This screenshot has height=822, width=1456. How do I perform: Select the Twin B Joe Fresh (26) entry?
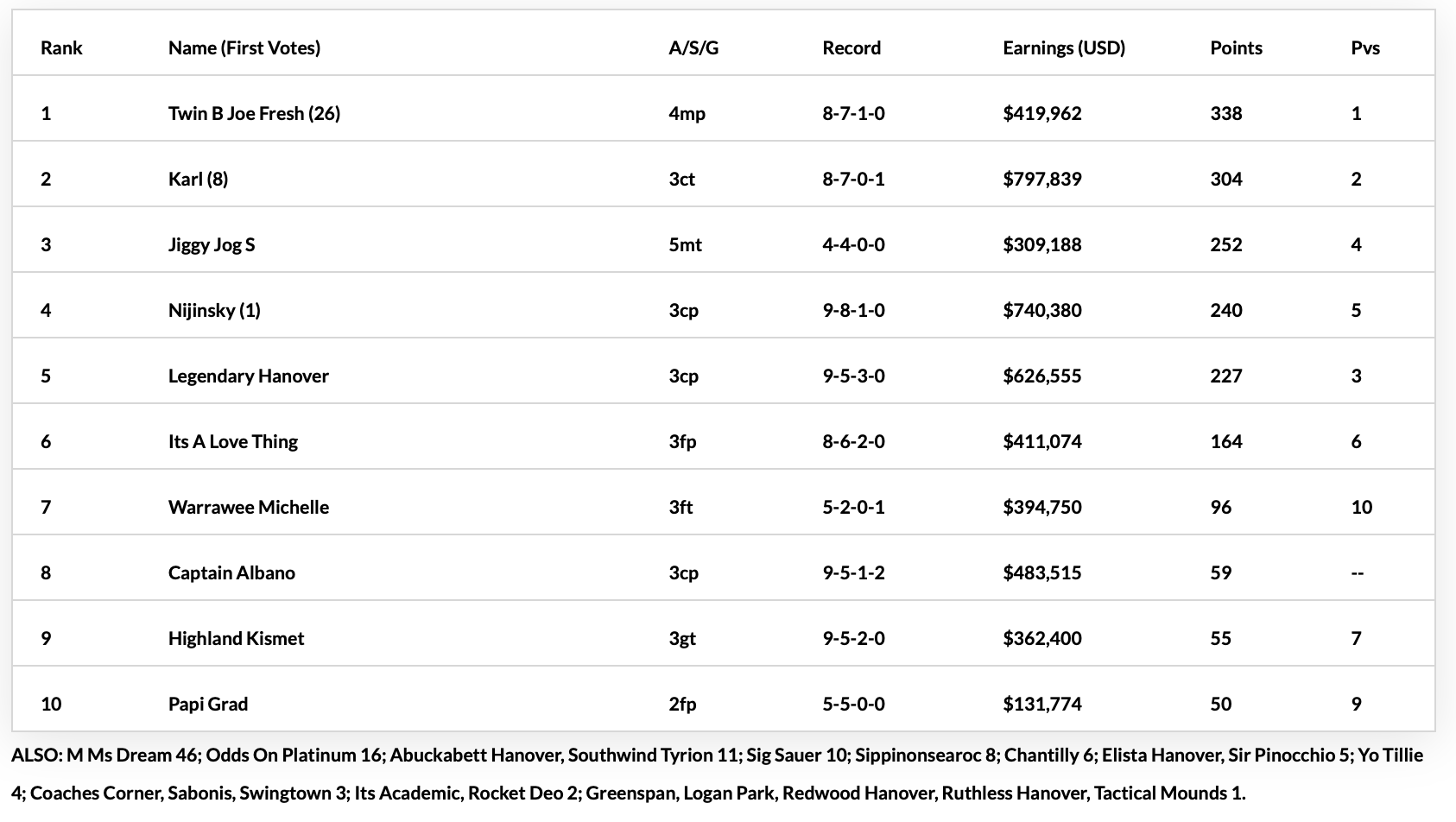pyautogui.click(x=254, y=113)
